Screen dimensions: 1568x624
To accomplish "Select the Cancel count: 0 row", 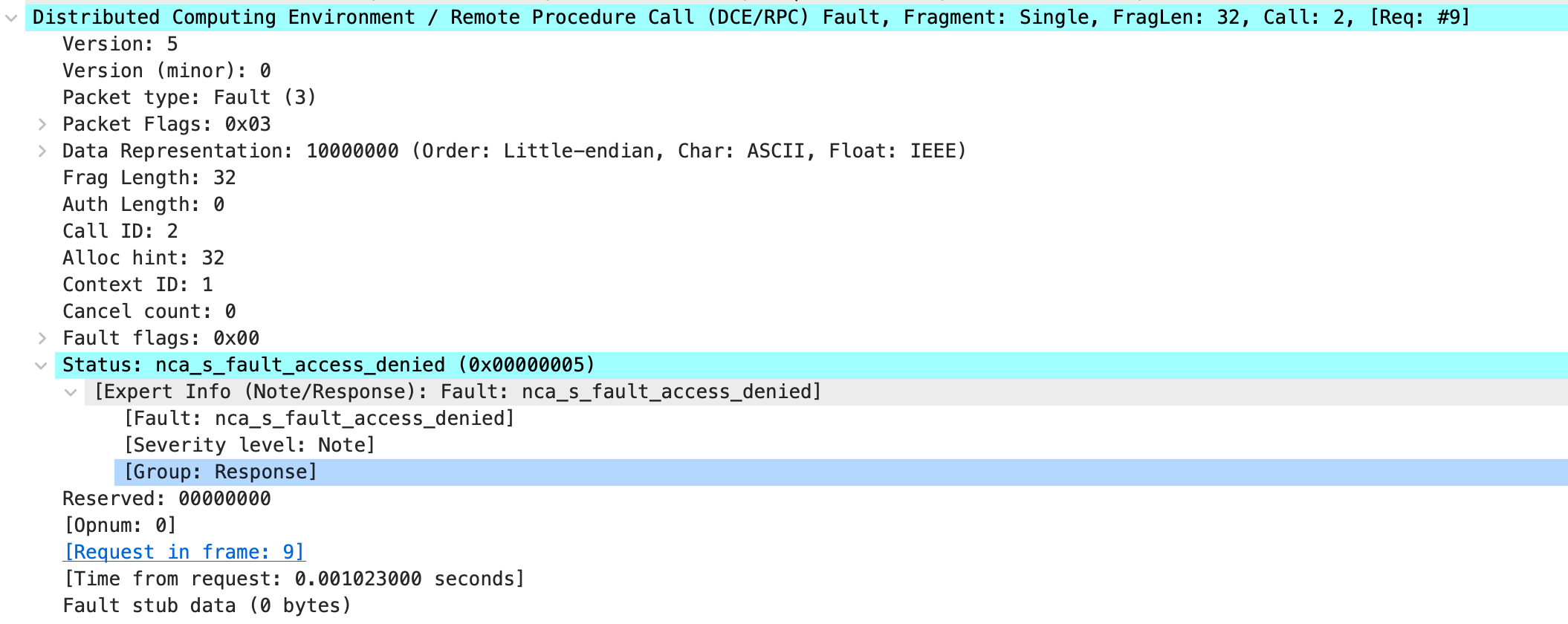I will pyautogui.click(x=149, y=312).
